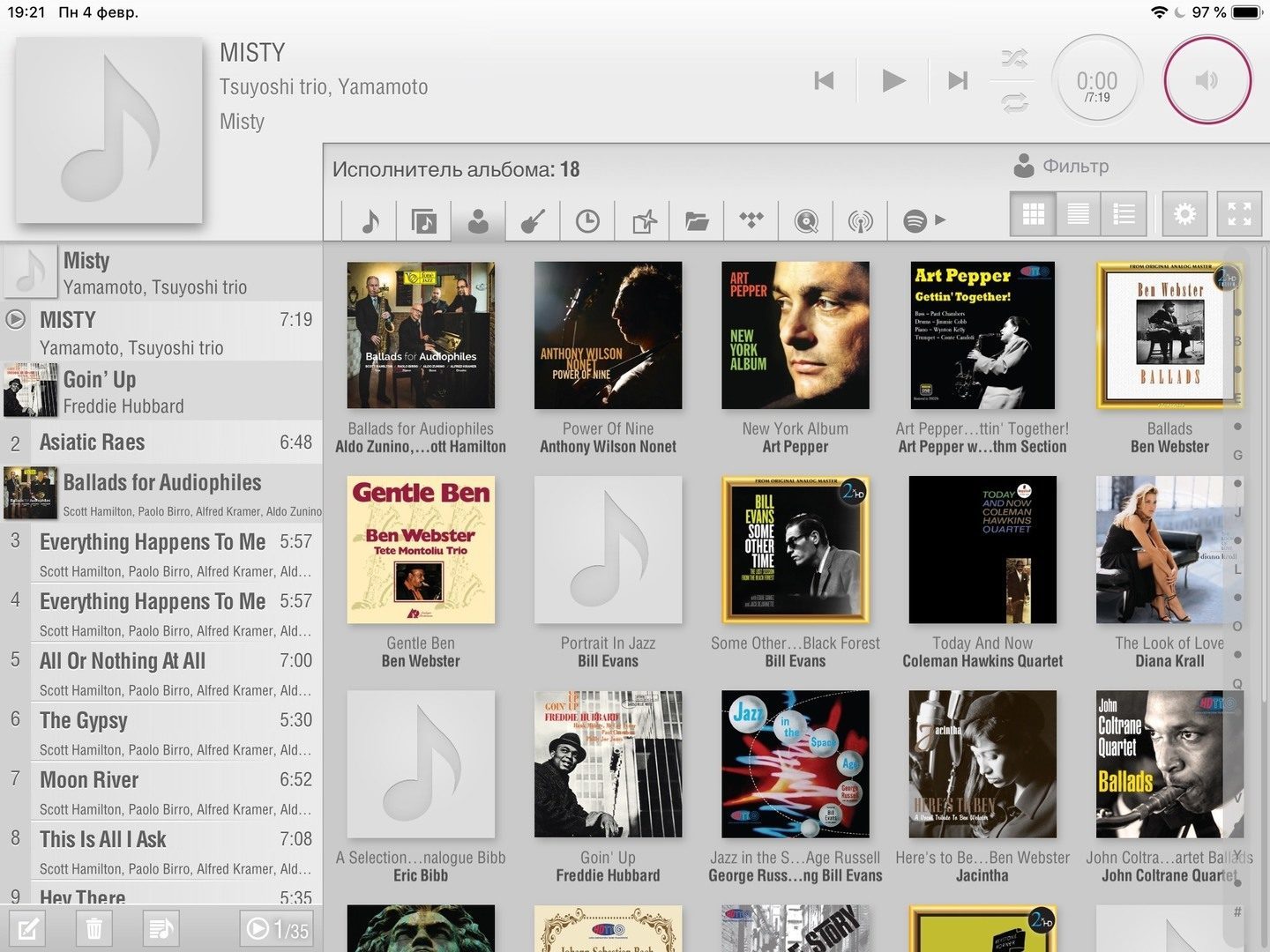
Task: Open the Internet radio antenna icon
Action: (x=861, y=220)
